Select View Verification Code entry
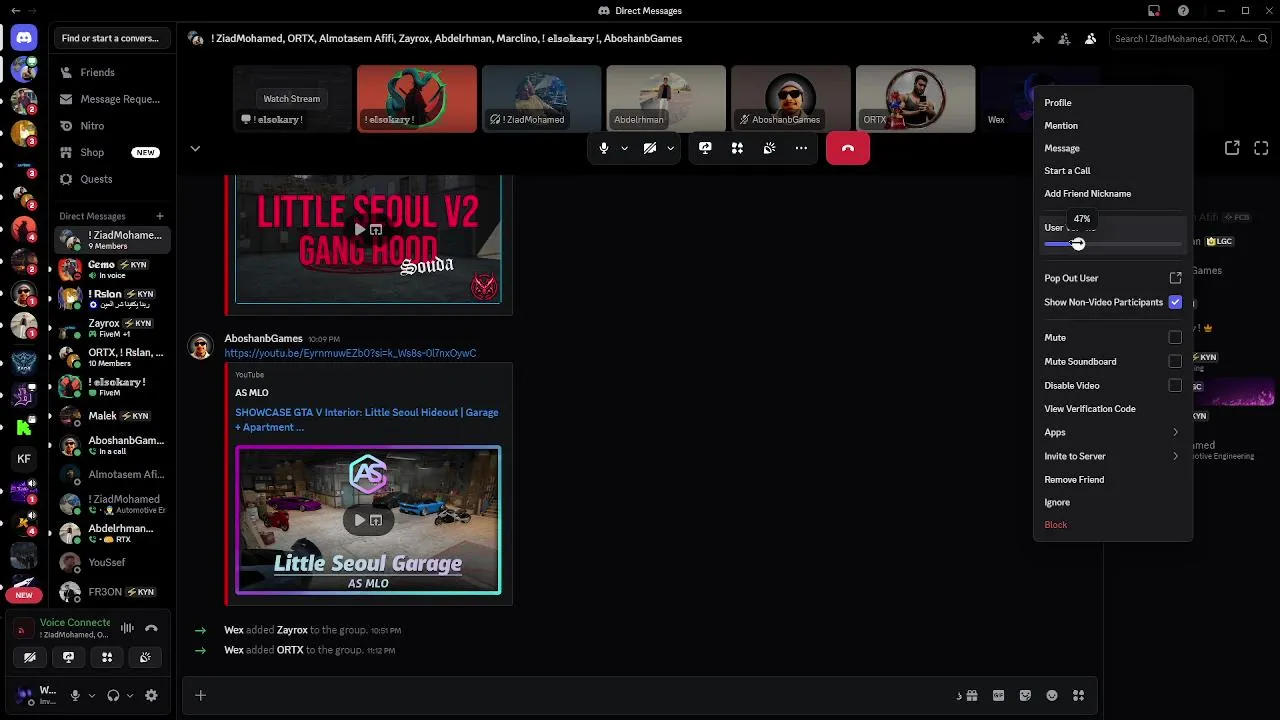Image resolution: width=1280 pixels, height=720 pixels. [x=1112, y=409]
